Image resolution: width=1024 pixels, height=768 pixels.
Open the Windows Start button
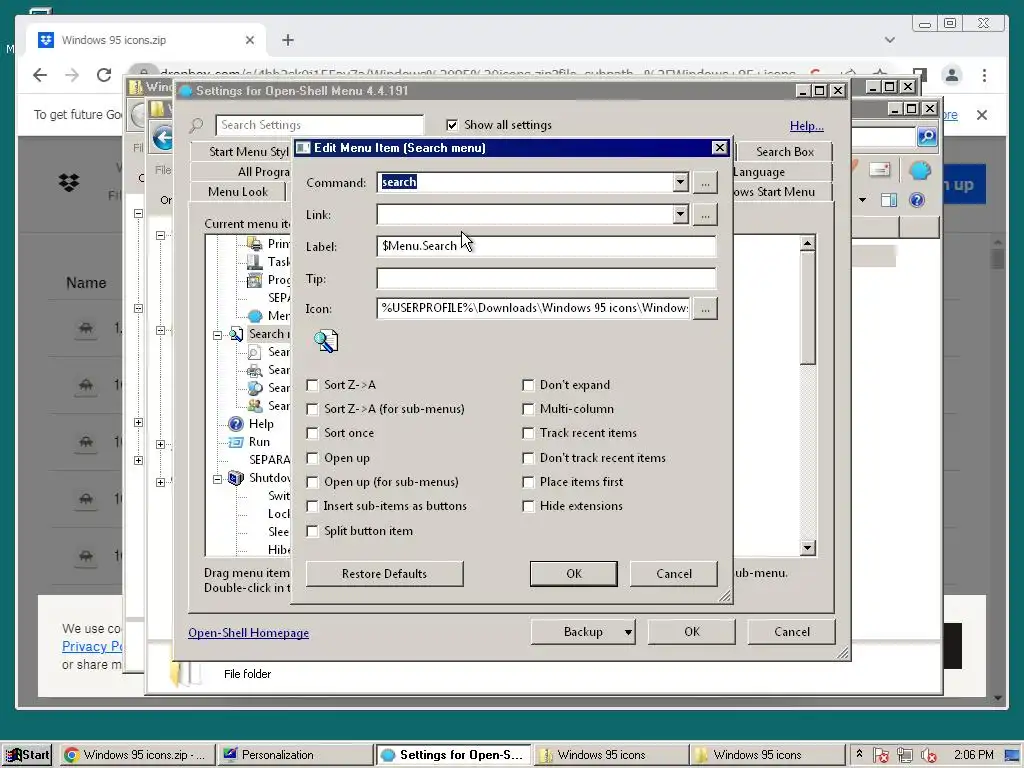(27, 755)
